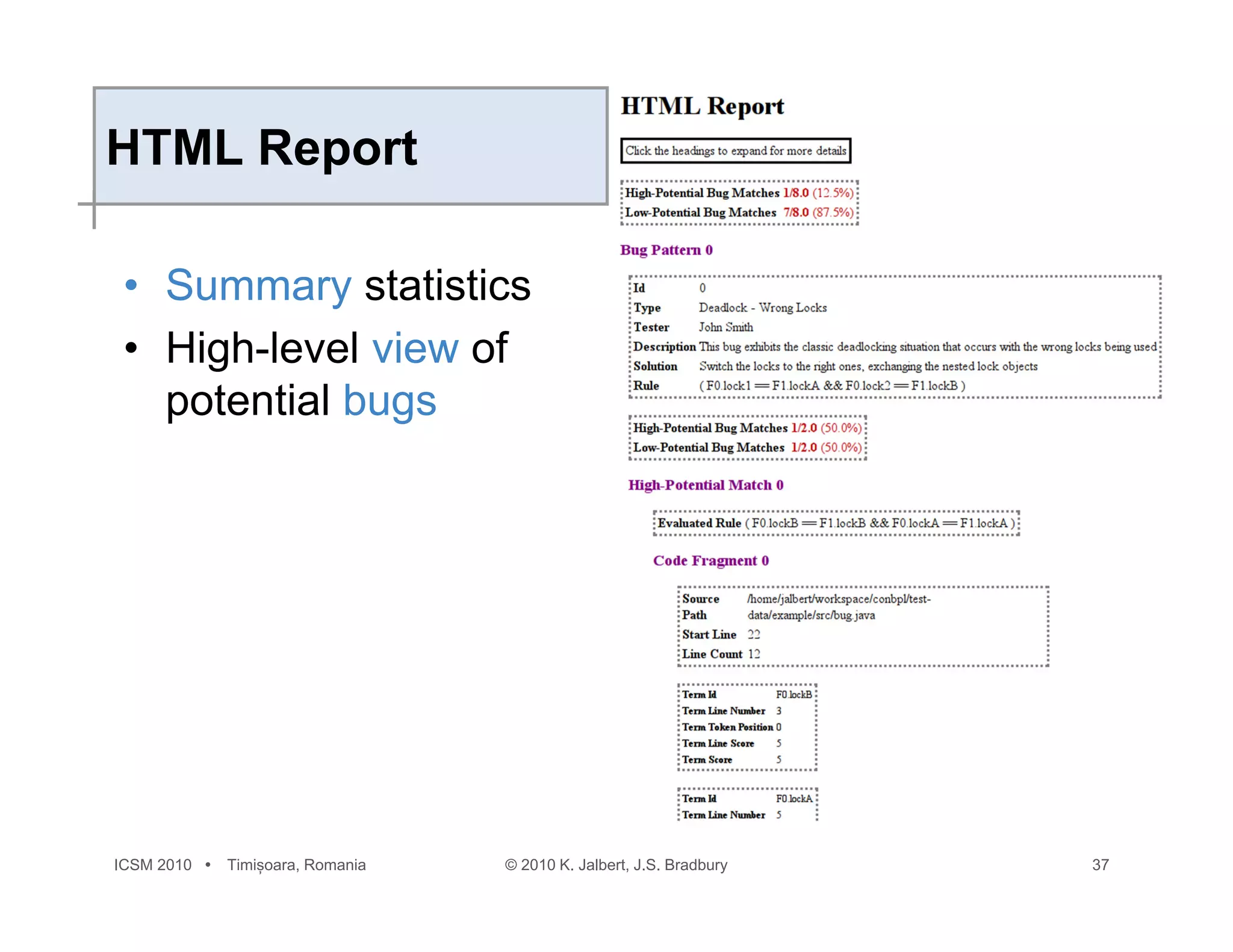This screenshot has width=1233, height=952.
Task: Select 'Low-Potential Bug Matches 1/2.0 (50.0%)' text
Action: 748,448
